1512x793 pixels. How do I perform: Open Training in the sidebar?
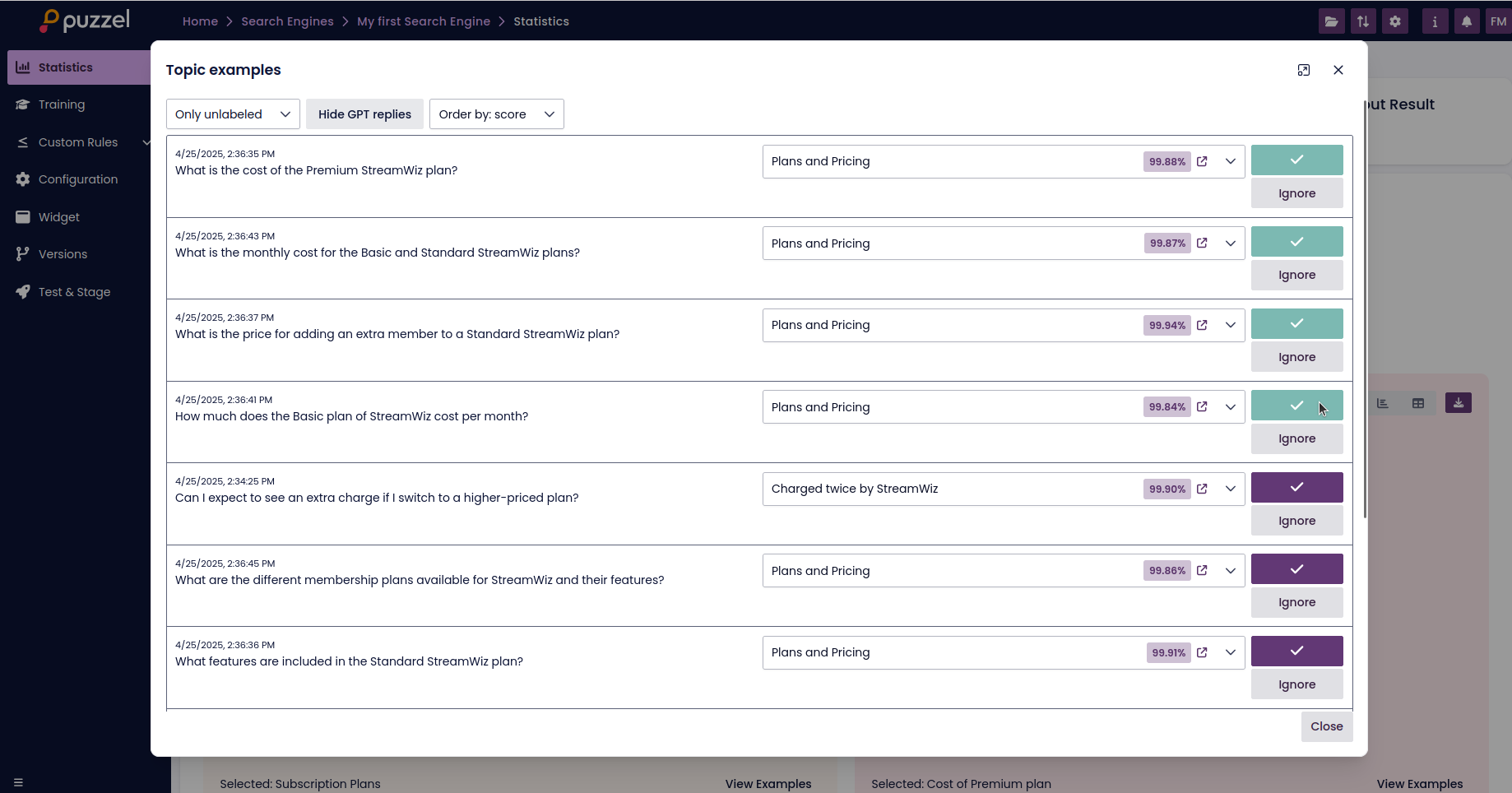62,104
